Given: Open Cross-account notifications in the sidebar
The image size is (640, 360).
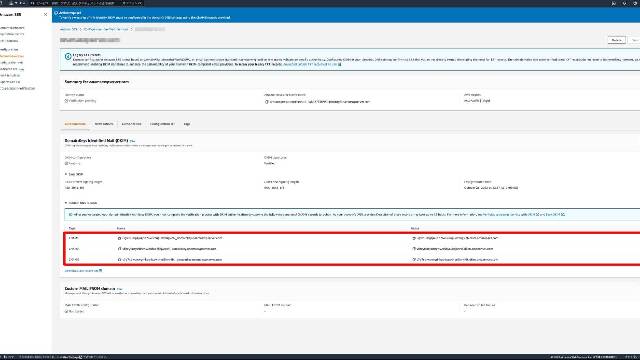Looking at the screenshot, I should [18, 89].
